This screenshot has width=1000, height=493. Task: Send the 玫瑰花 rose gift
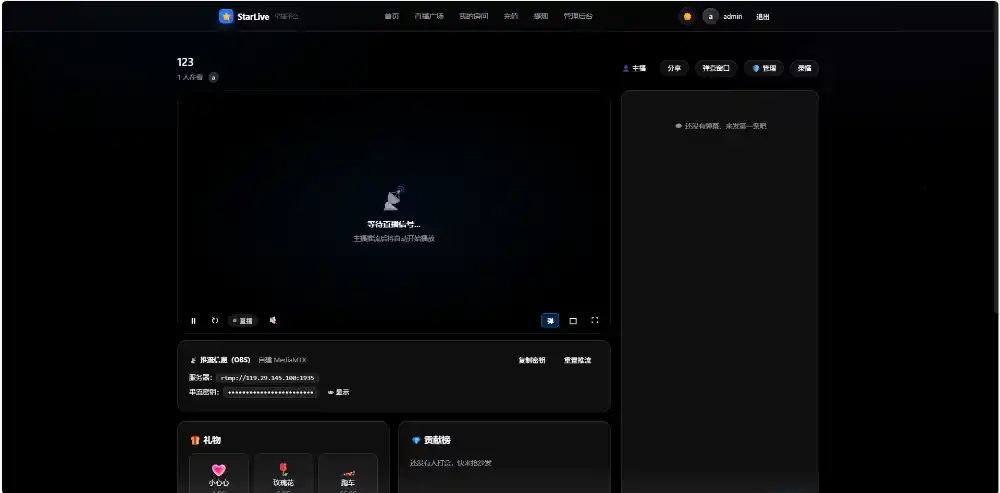pos(283,473)
